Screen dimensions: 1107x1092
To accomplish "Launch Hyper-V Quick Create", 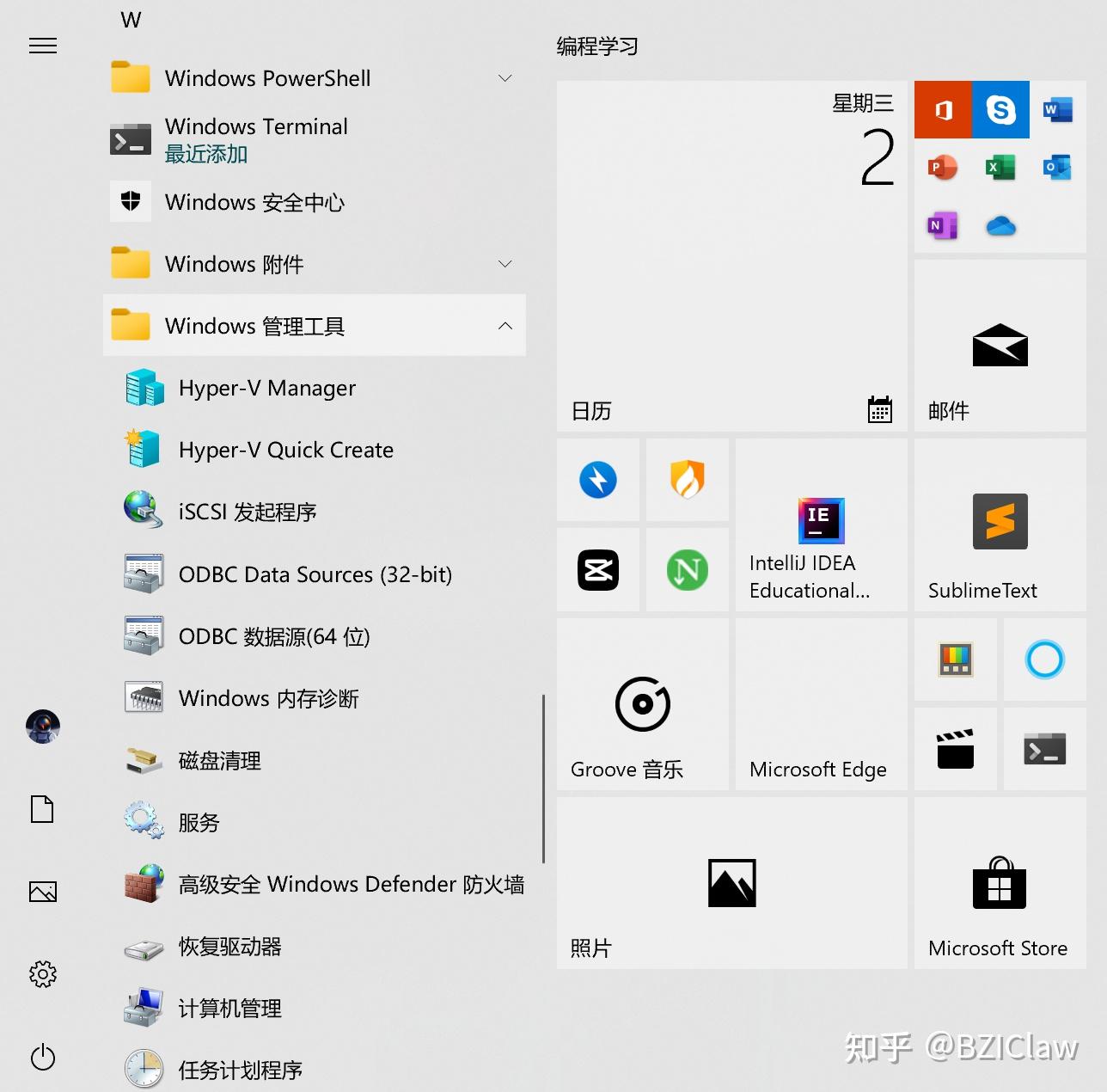I will (x=315, y=450).
